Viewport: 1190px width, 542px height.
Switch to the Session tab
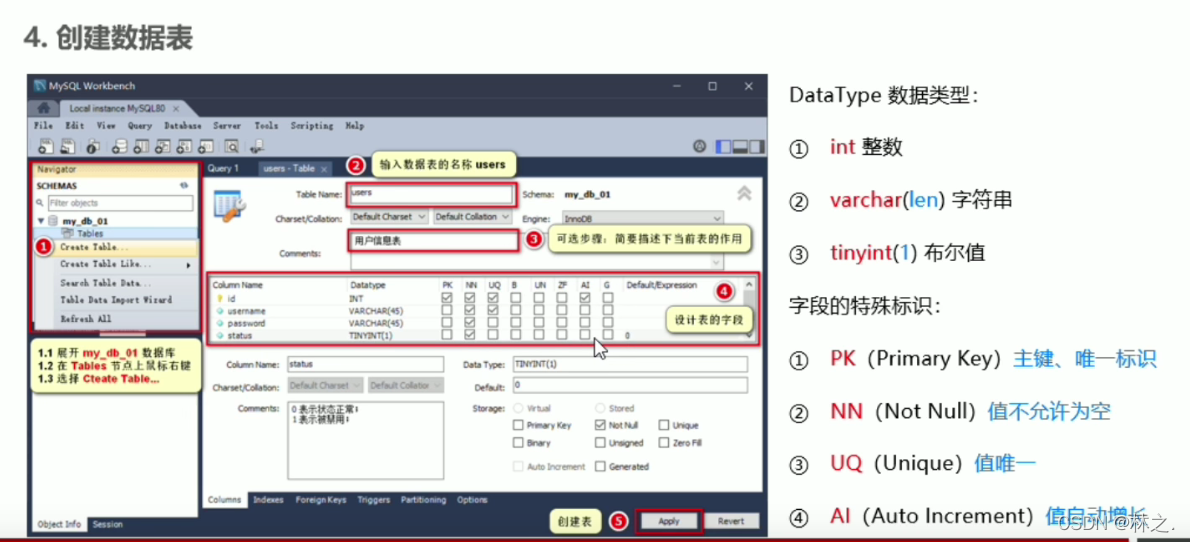click(107, 525)
